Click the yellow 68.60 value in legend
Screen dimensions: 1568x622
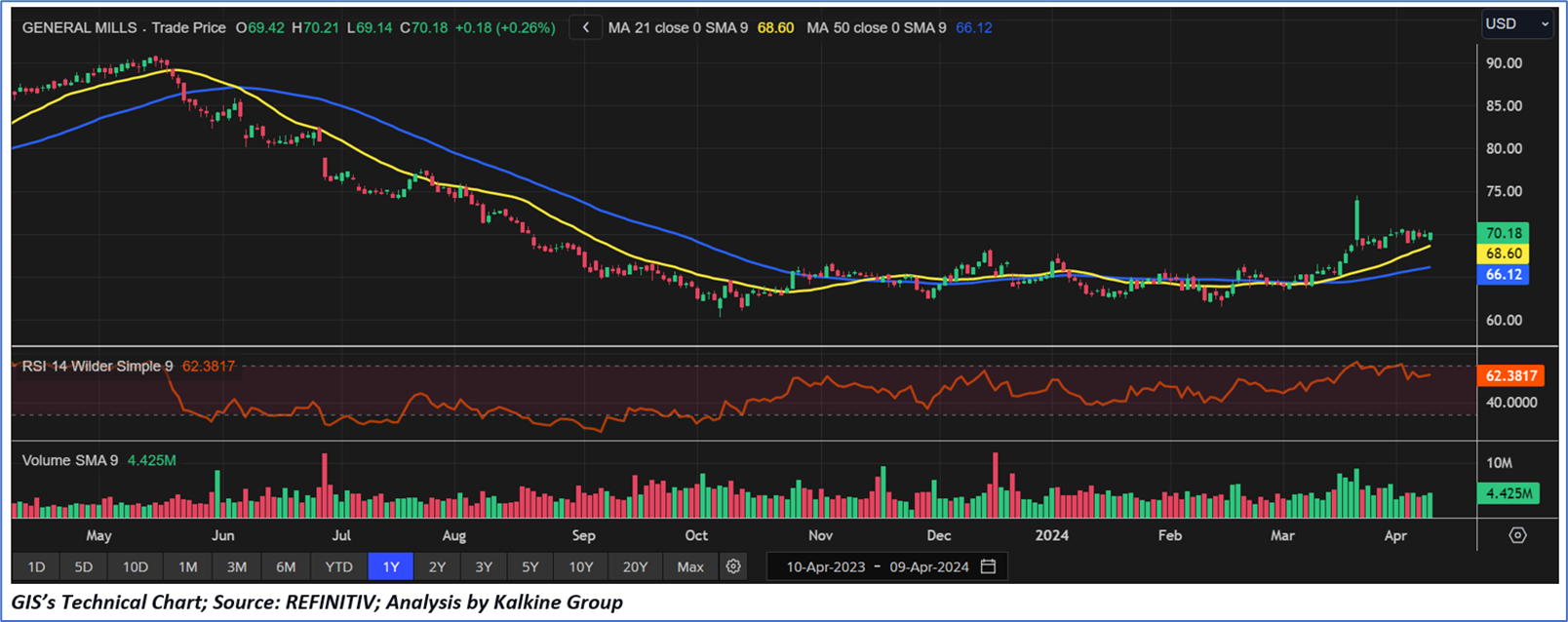point(775,27)
